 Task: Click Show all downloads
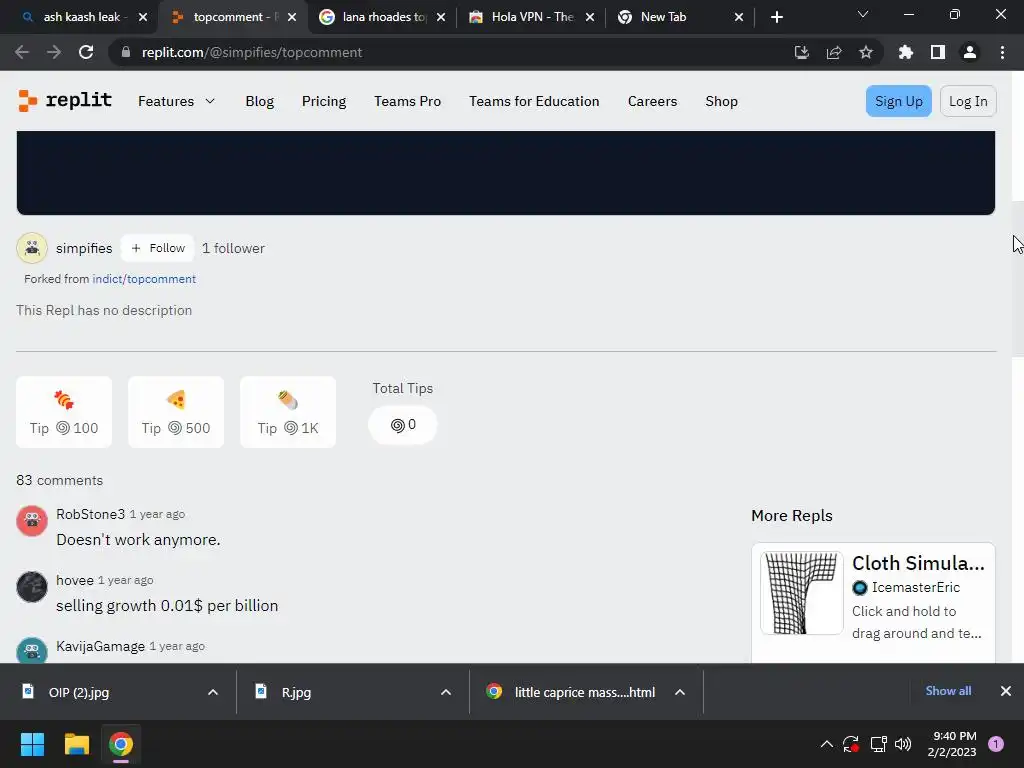coord(948,691)
